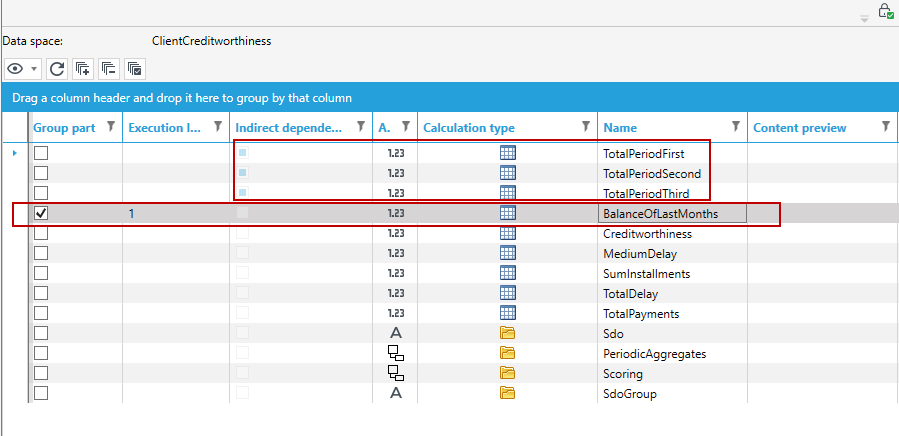Select the TotalPeriodSecond name cell

point(672,173)
